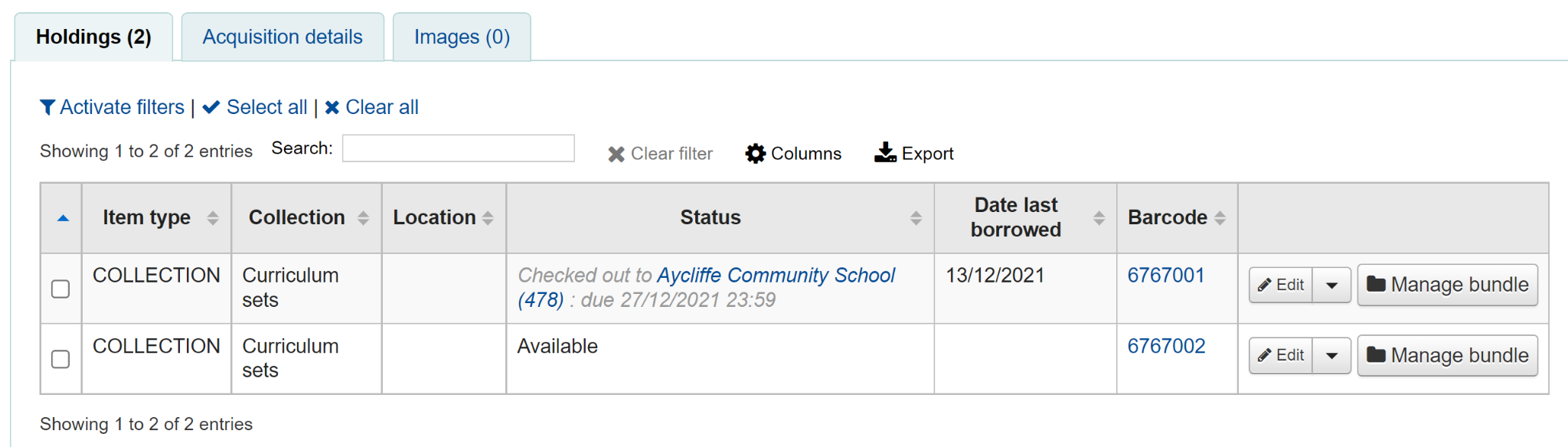Check the checkbox for barcode 6767001 row
Screen dimensions: 1568x447
click(x=60, y=289)
